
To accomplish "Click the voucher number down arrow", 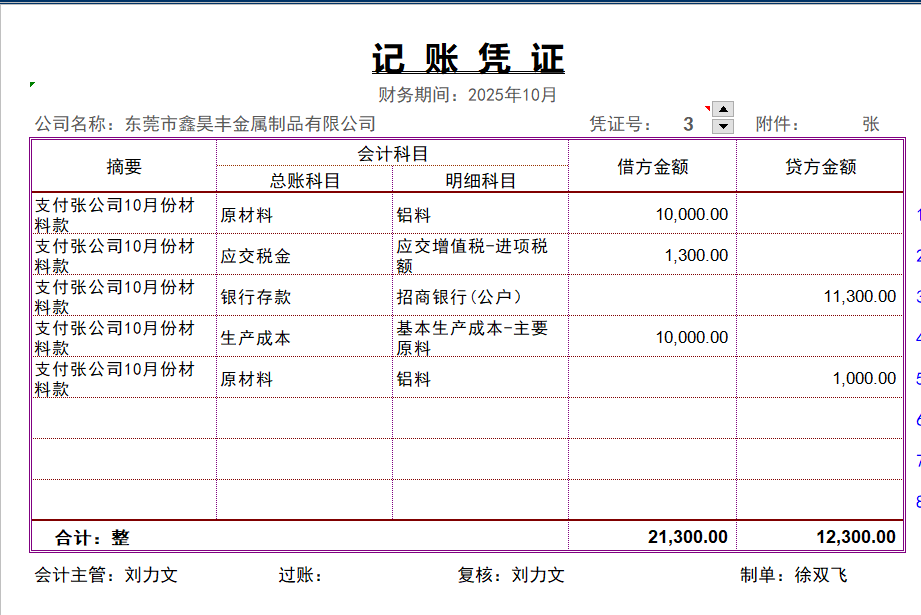I will [724, 126].
